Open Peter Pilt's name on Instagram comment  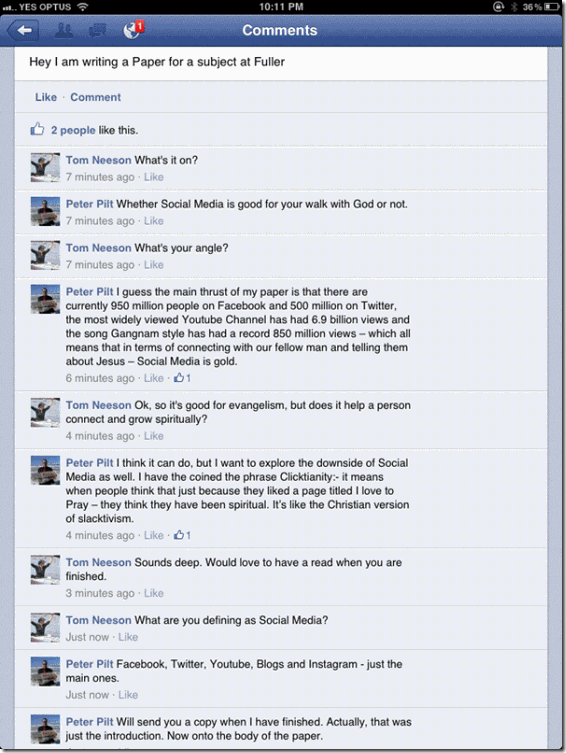(89, 664)
